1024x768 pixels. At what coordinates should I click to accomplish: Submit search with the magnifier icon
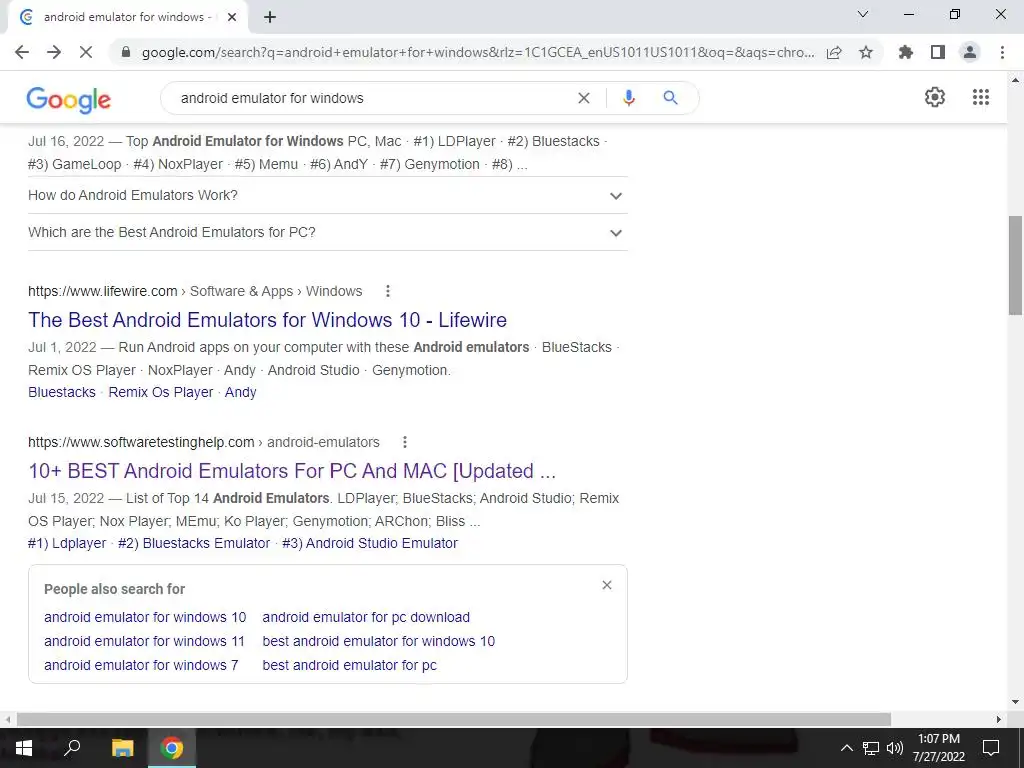pyautogui.click(x=670, y=98)
